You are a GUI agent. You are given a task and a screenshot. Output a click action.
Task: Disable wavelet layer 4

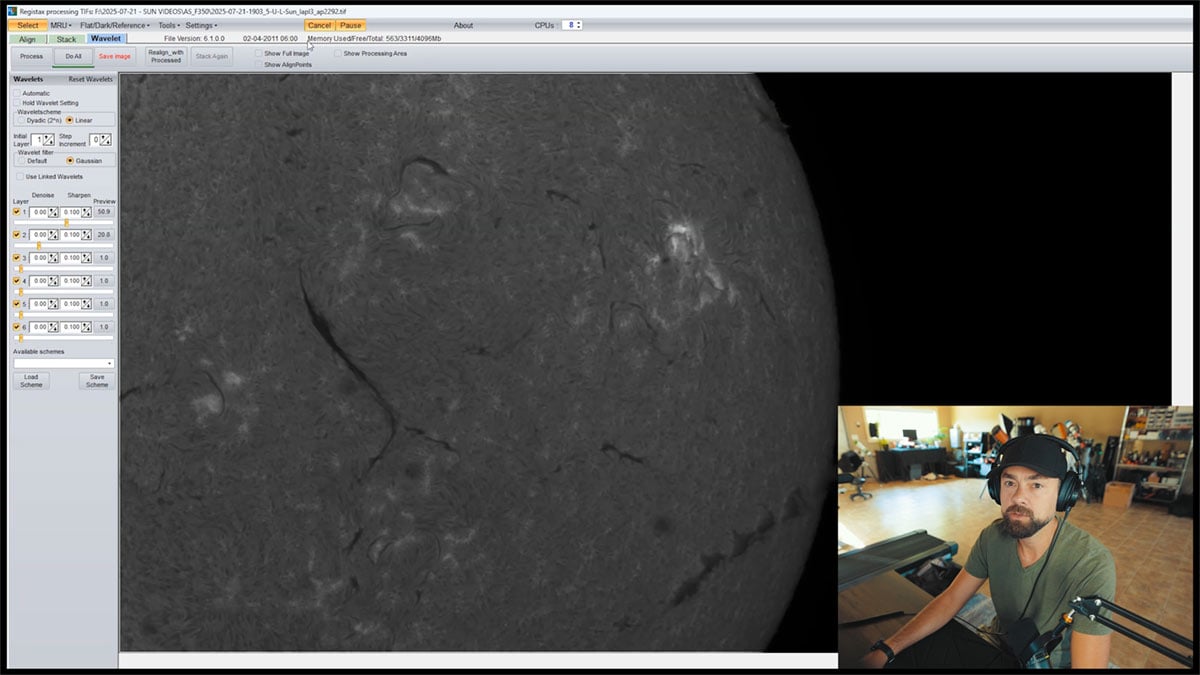point(16,280)
